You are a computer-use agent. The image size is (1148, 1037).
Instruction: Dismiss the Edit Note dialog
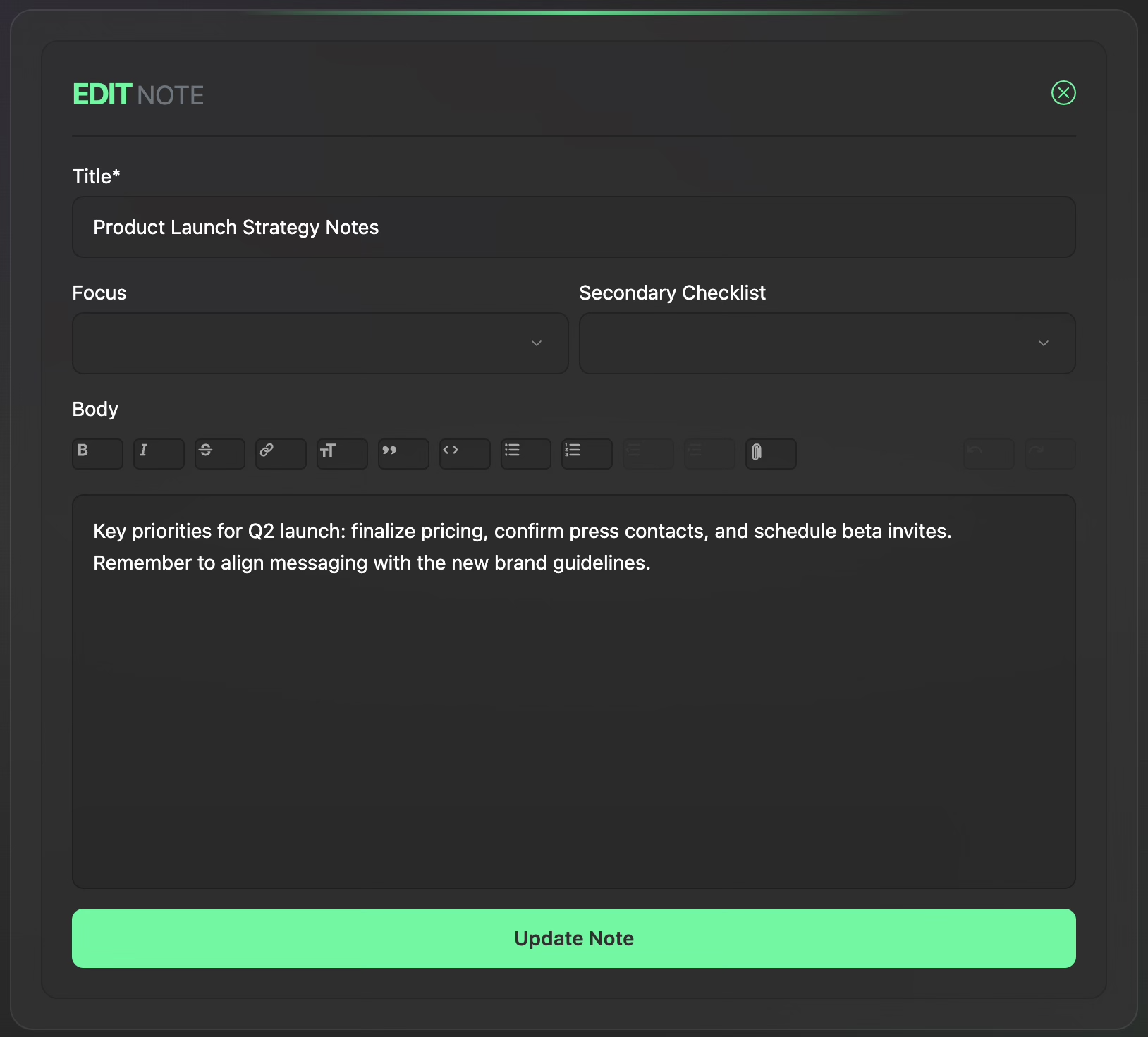coord(1064,92)
